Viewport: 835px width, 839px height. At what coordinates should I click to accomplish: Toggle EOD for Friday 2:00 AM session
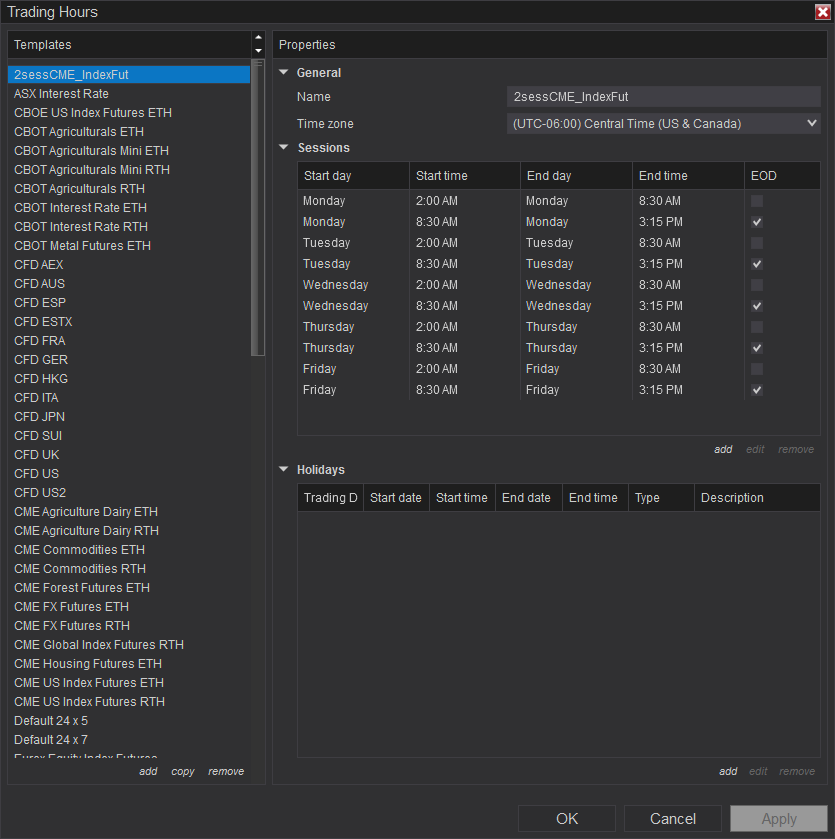coord(756,369)
